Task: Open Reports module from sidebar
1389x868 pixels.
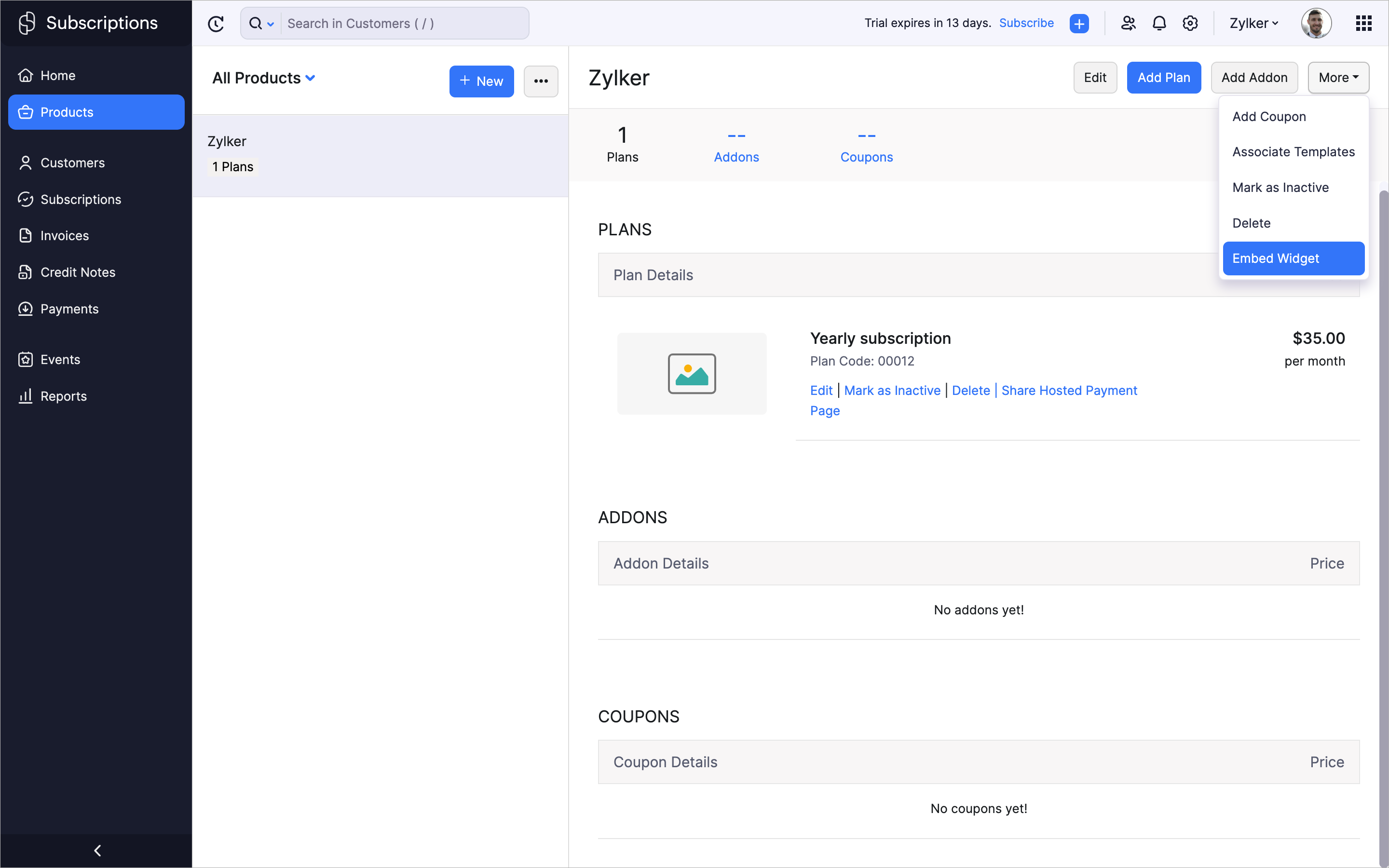Action: point(96,397)
